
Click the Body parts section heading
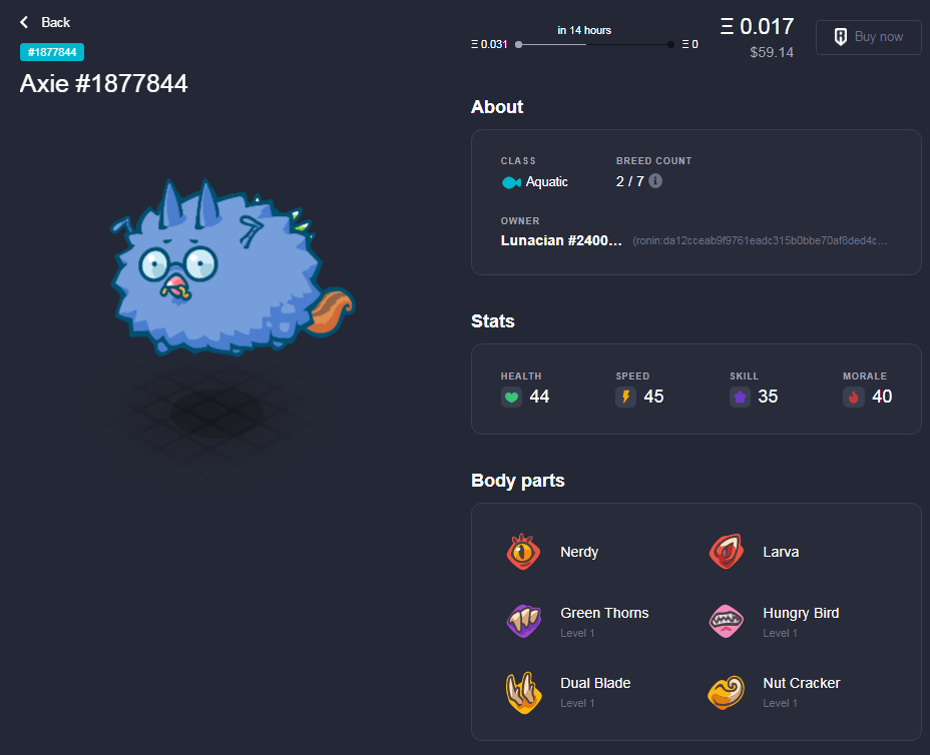coord(518,480)
